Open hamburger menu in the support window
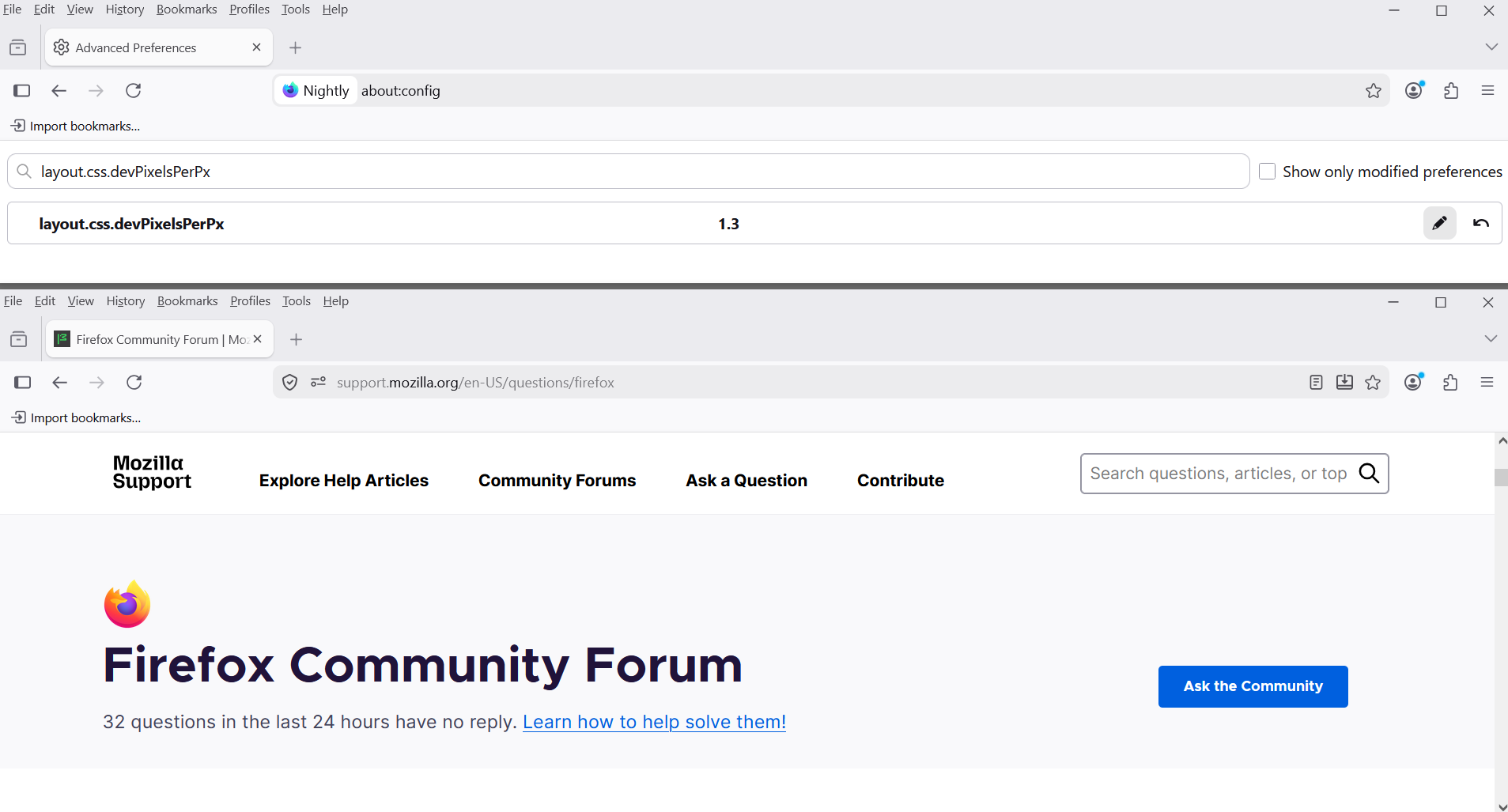 click(x=1487, y=383)
